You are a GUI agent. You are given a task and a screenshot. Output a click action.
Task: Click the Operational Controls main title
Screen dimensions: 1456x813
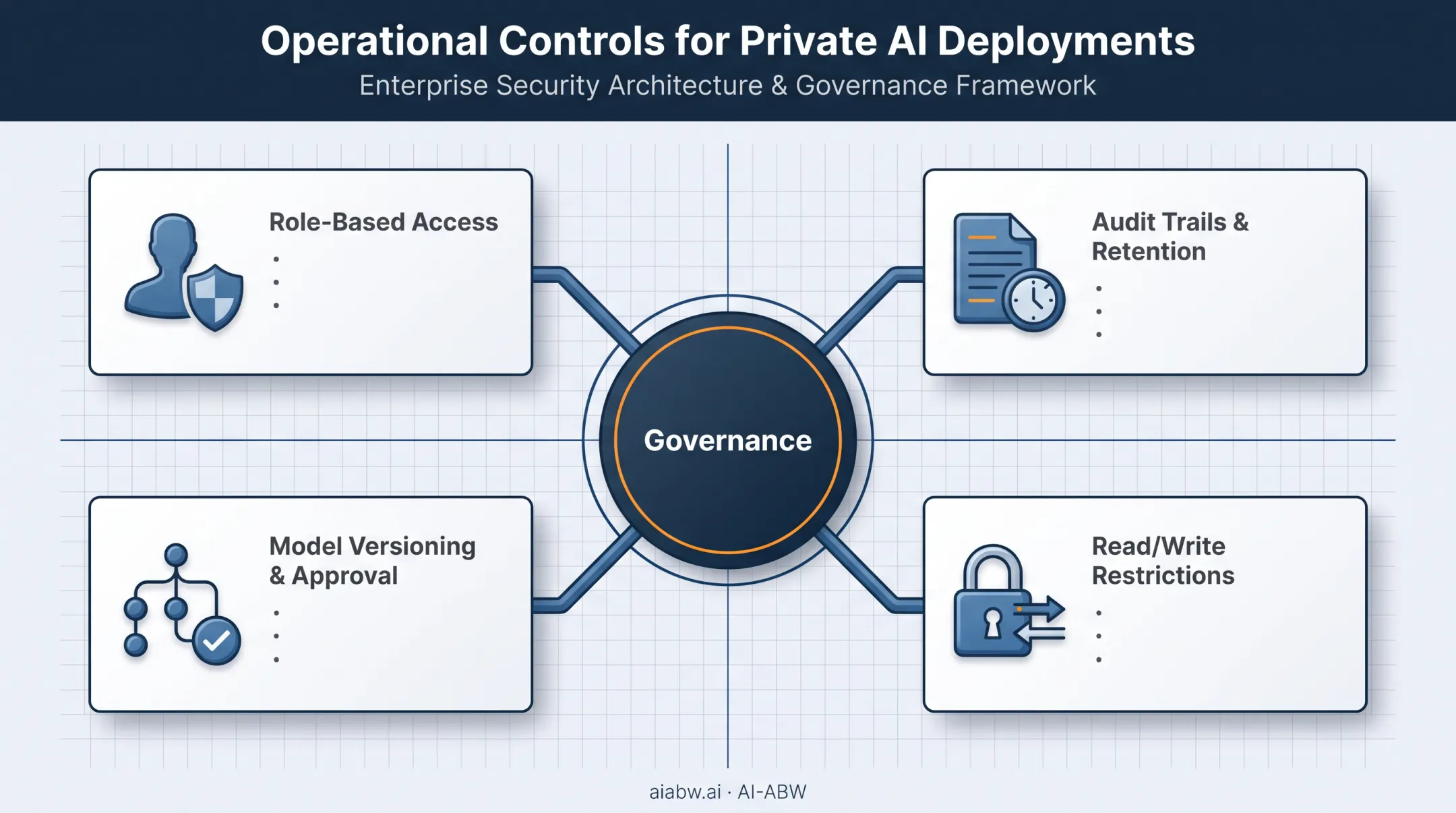(728, 40)
